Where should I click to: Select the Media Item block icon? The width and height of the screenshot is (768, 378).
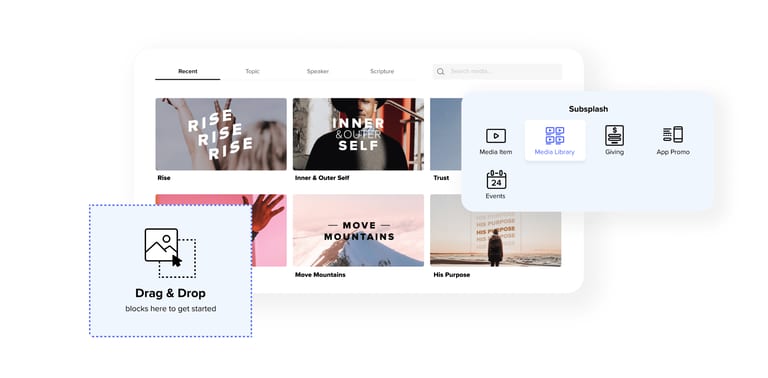496,136
